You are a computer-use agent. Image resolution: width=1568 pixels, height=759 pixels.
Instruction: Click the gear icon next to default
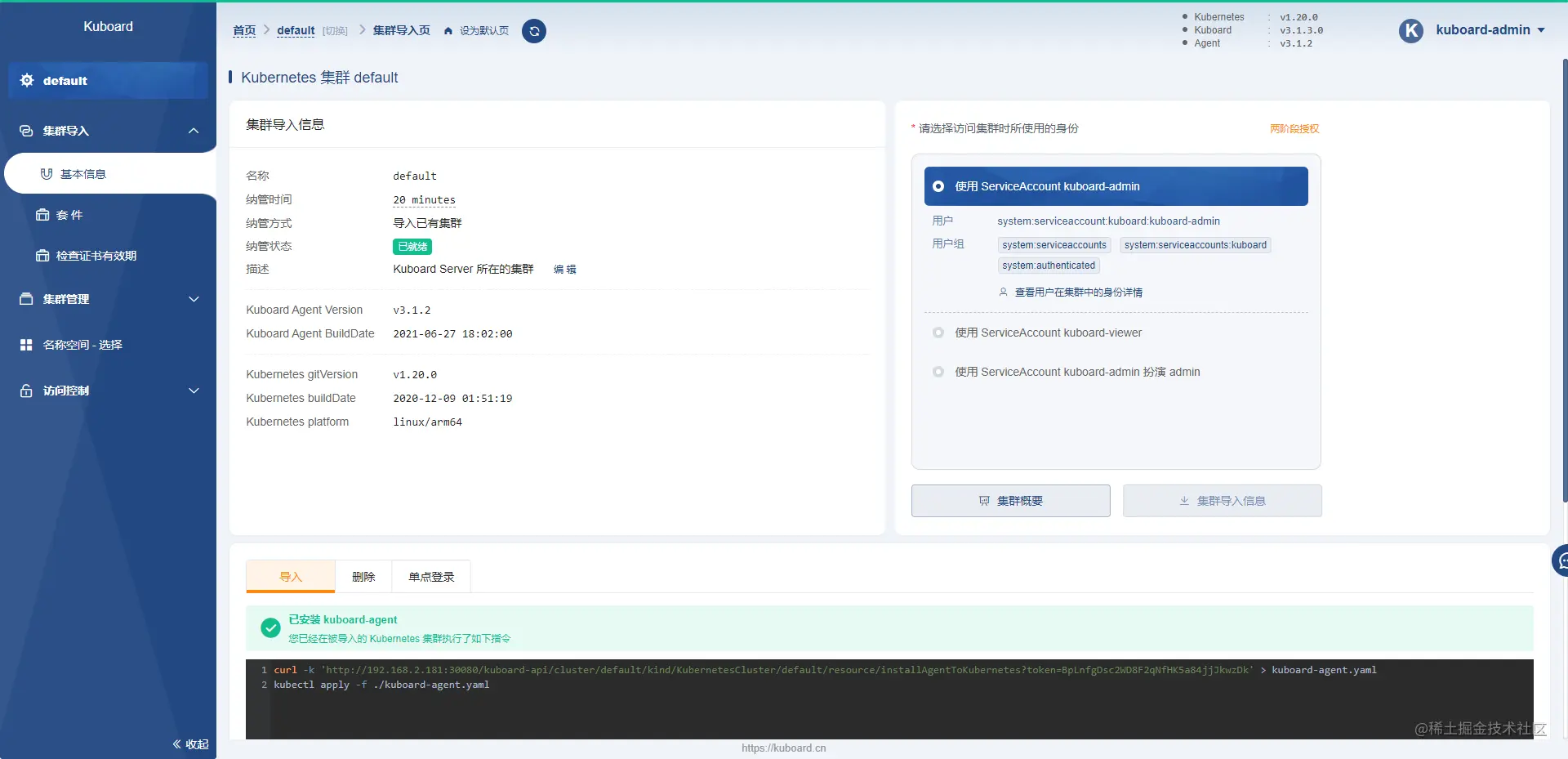27,80
